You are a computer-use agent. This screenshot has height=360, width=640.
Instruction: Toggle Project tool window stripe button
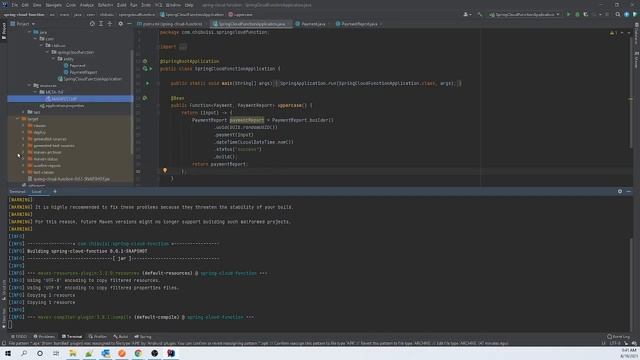tap(4, 31)
